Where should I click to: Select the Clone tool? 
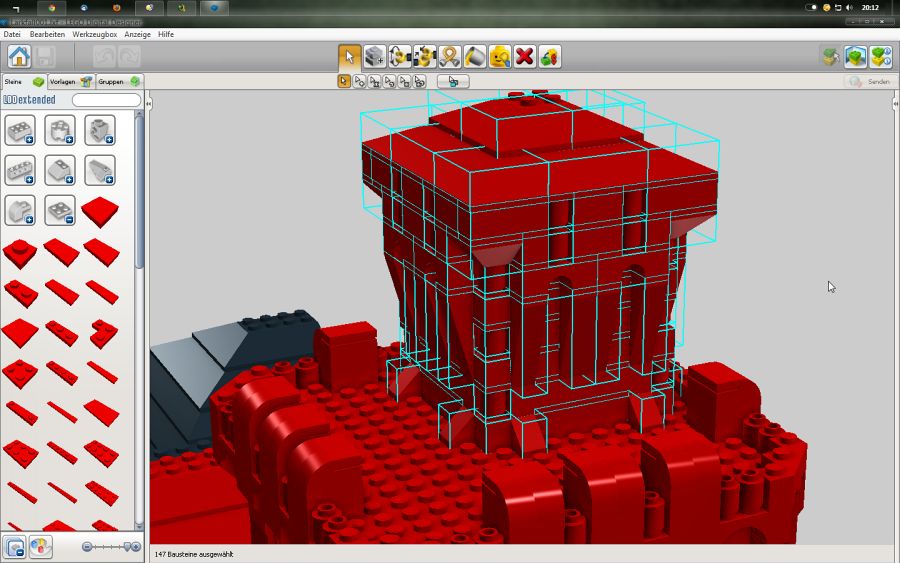pyautogui.click(x=375, y=56)
